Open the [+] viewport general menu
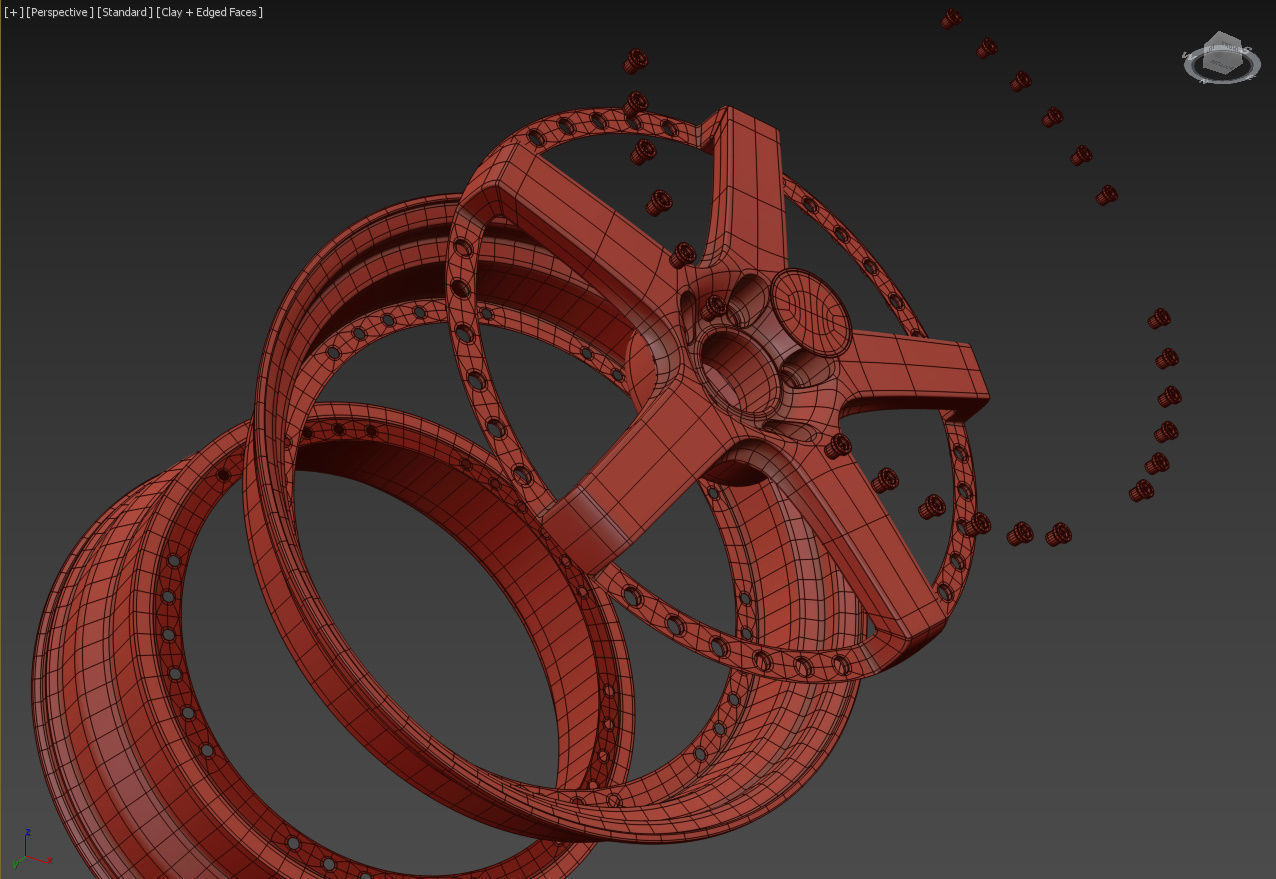This screenshot has height=879, width=1276. [13, 12]
